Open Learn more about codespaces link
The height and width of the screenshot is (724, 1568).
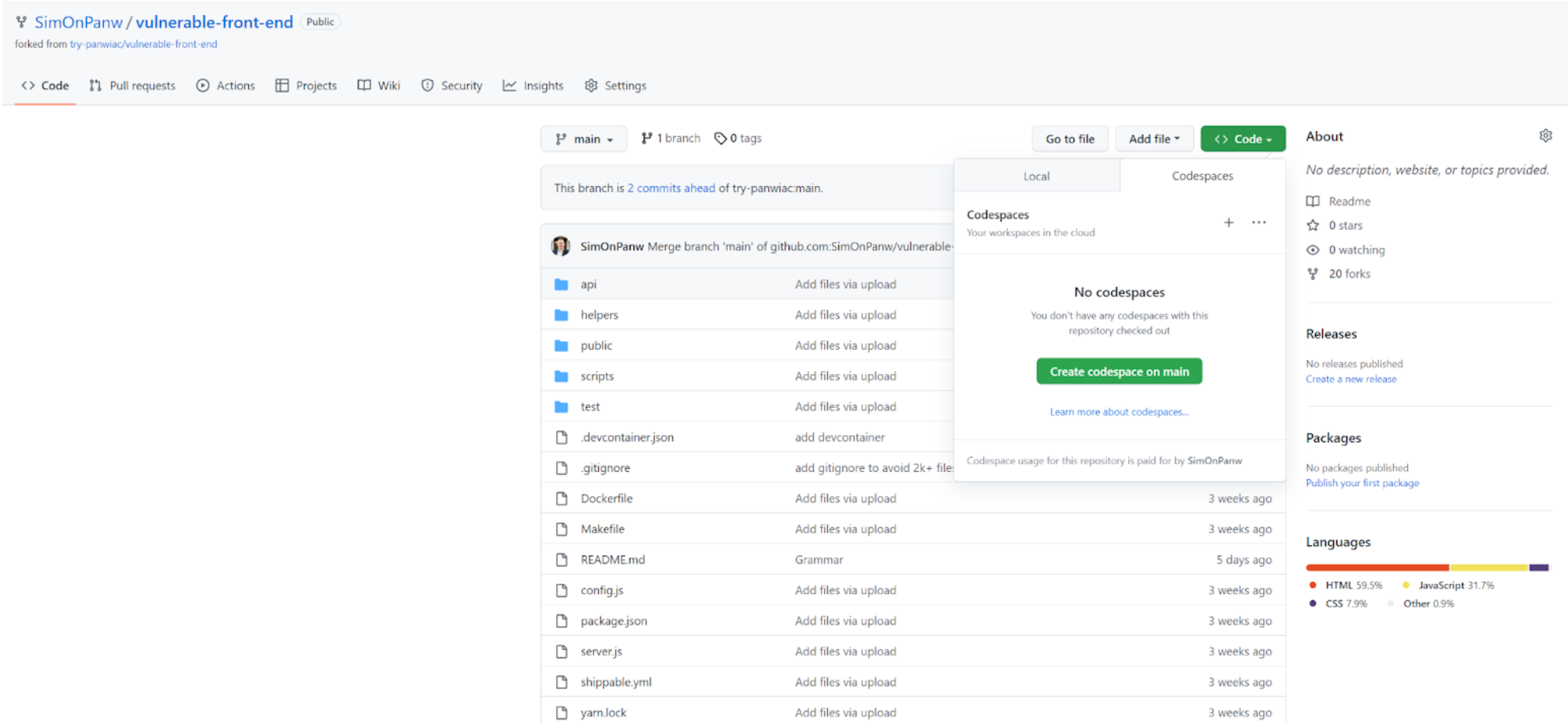1119,412
